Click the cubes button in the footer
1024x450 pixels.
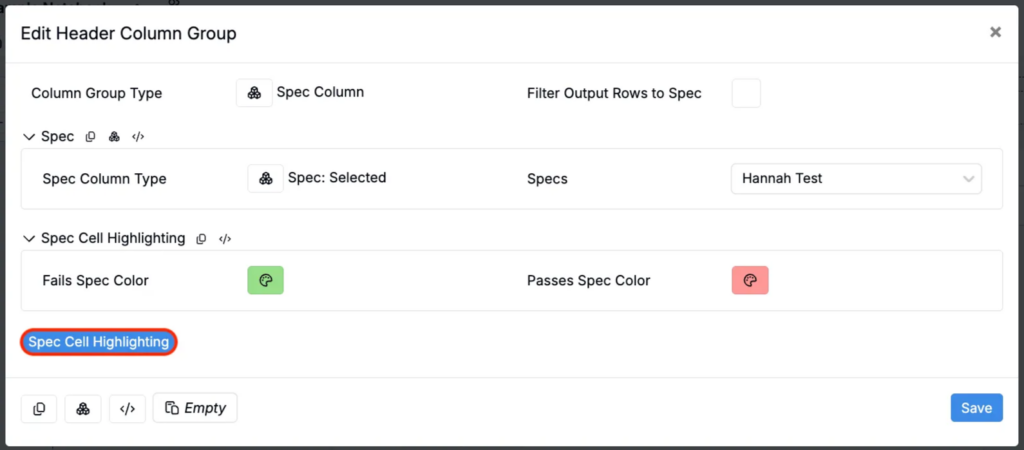83,409
